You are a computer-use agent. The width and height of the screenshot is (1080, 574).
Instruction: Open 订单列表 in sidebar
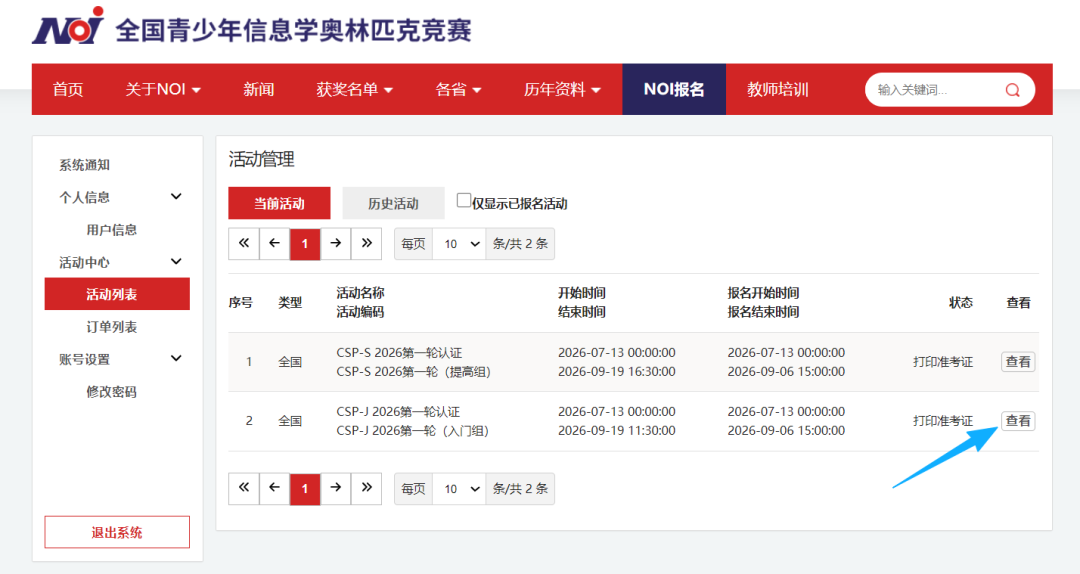(112, 327)
